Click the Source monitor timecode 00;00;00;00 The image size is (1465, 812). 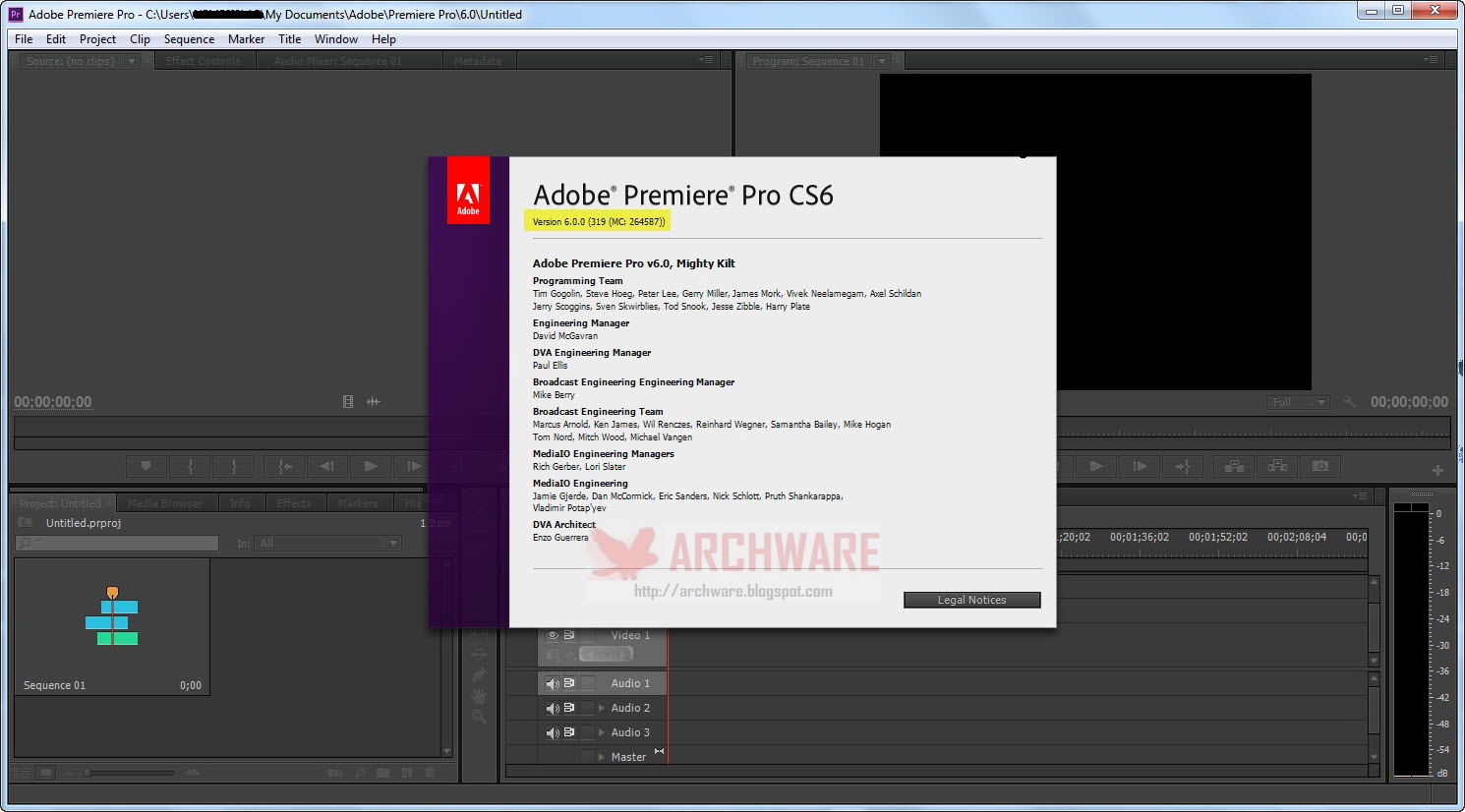(52, 402)
